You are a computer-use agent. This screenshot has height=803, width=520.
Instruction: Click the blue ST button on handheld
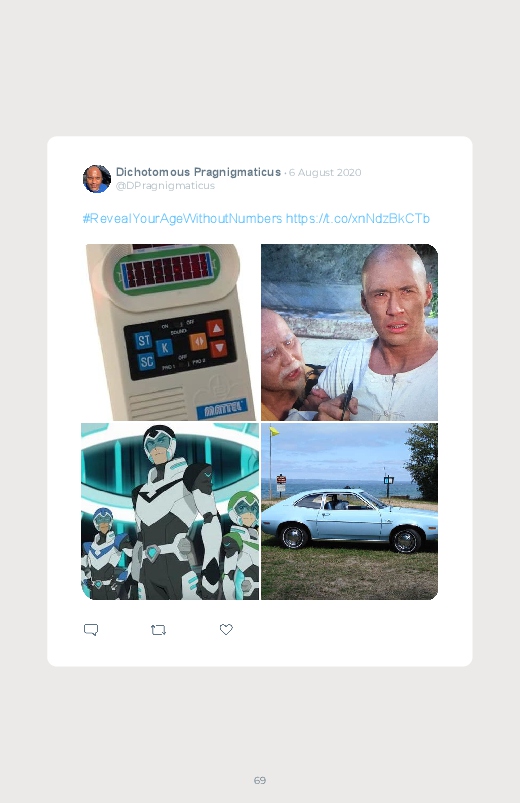click(x=143, y=340)
